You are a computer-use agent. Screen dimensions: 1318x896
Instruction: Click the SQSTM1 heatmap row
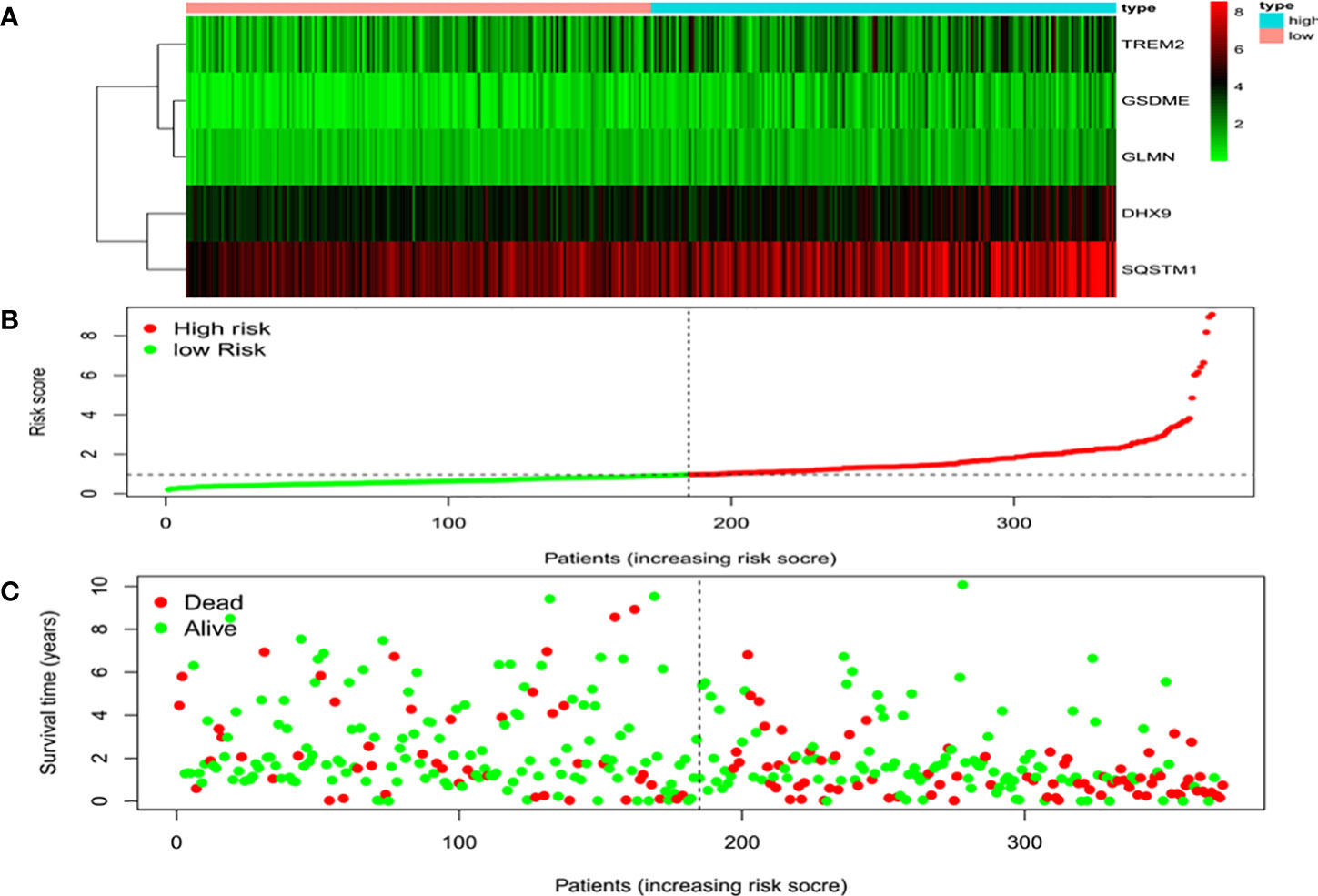pos(650,269)
